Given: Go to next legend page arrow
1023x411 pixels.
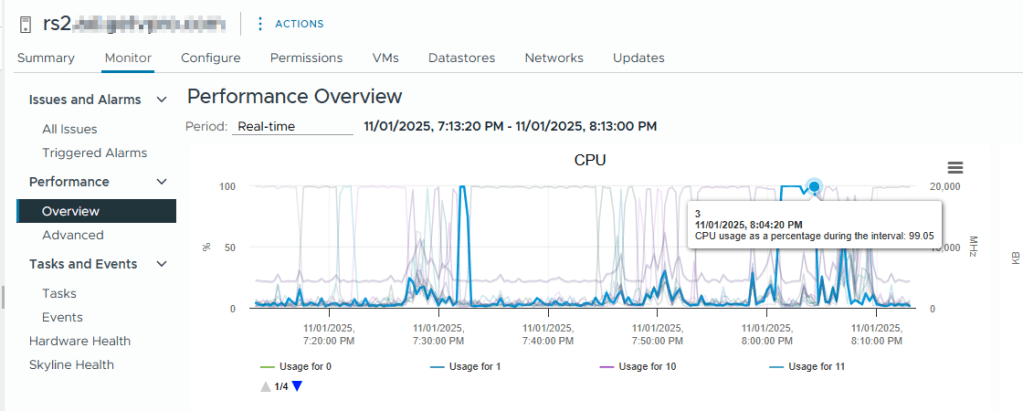Looking at the screenshot, I should [x=296, y=386].
